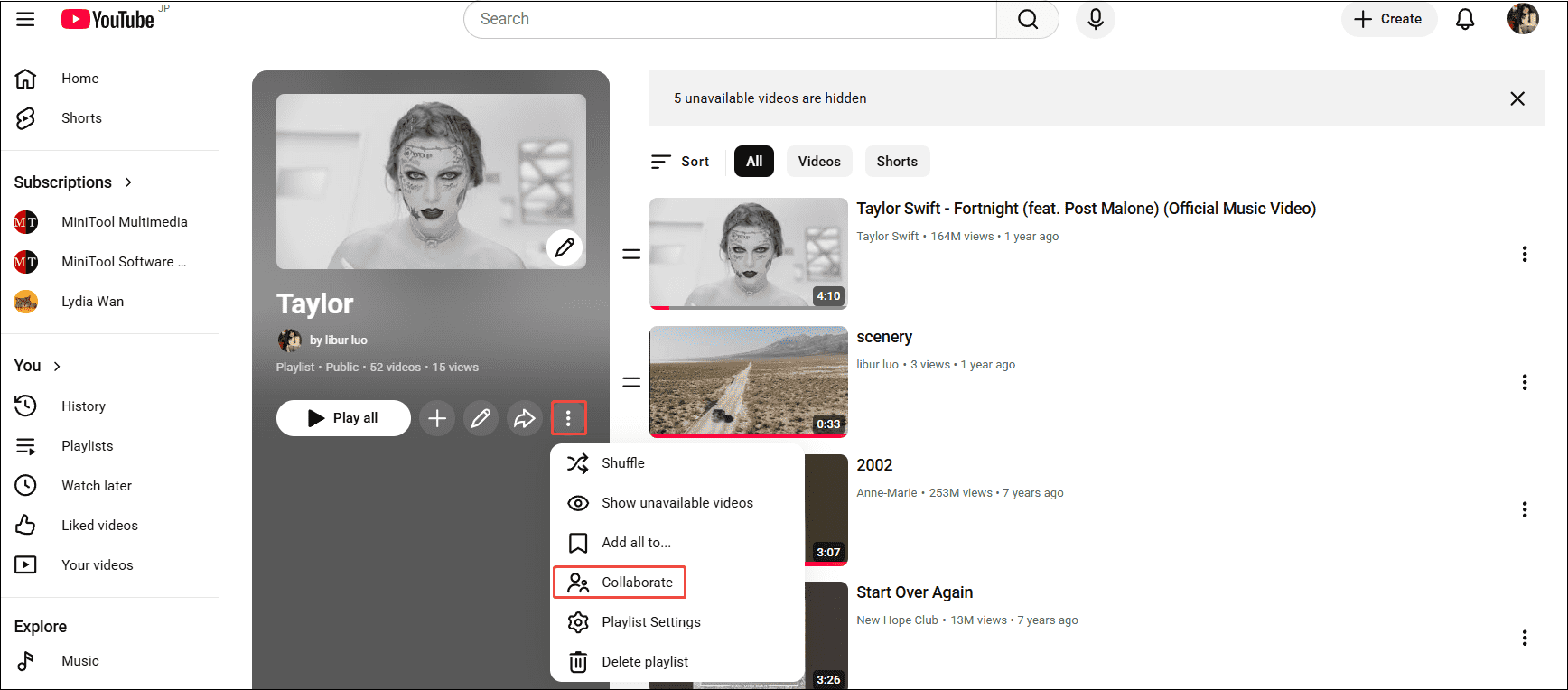Click the search magnifier button
Viewport: 1568px width, 690px height.
[1027, 19]
